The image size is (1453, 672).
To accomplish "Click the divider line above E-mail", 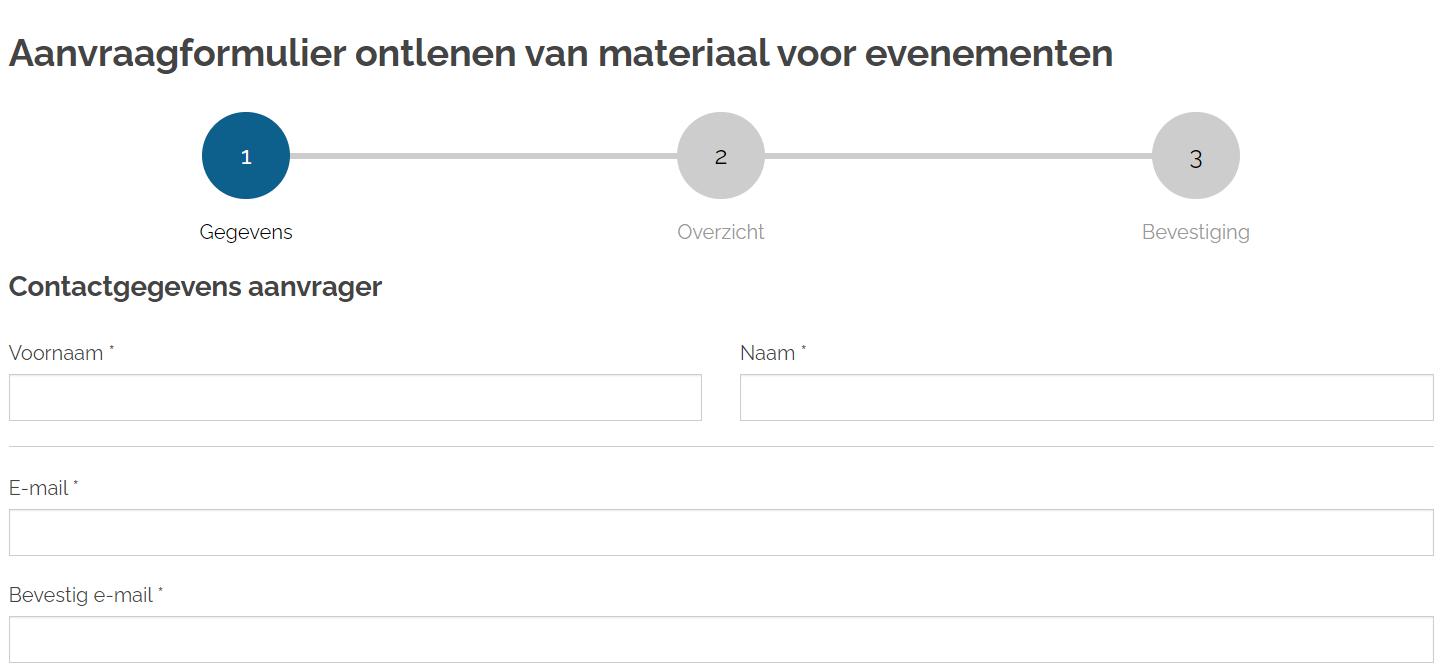I will [x=721, y=446].
